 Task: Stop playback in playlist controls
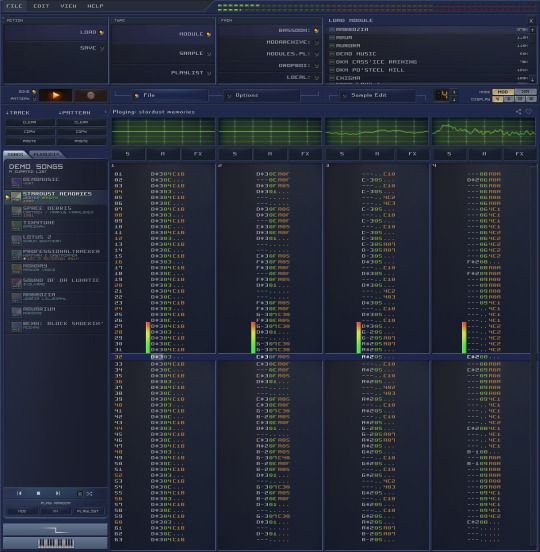38,493
